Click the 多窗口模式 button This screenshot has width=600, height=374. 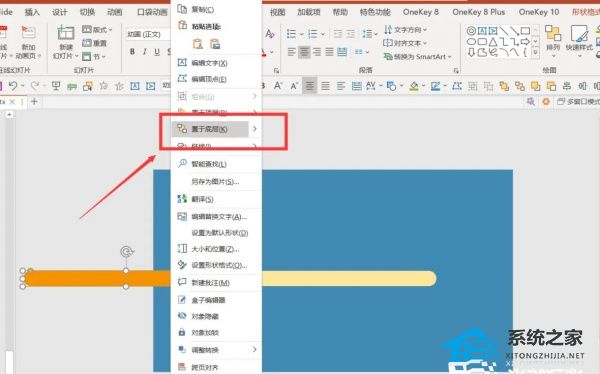[x=578, y=101]
